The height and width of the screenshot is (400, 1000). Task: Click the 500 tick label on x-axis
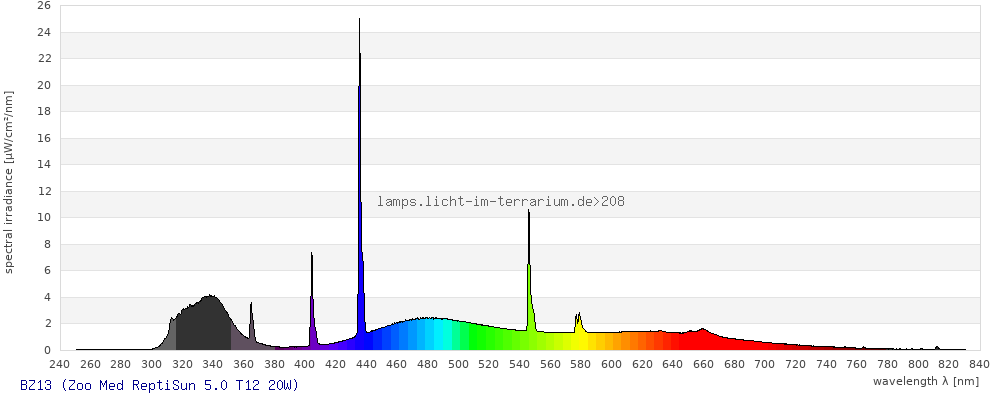point(458,364)
